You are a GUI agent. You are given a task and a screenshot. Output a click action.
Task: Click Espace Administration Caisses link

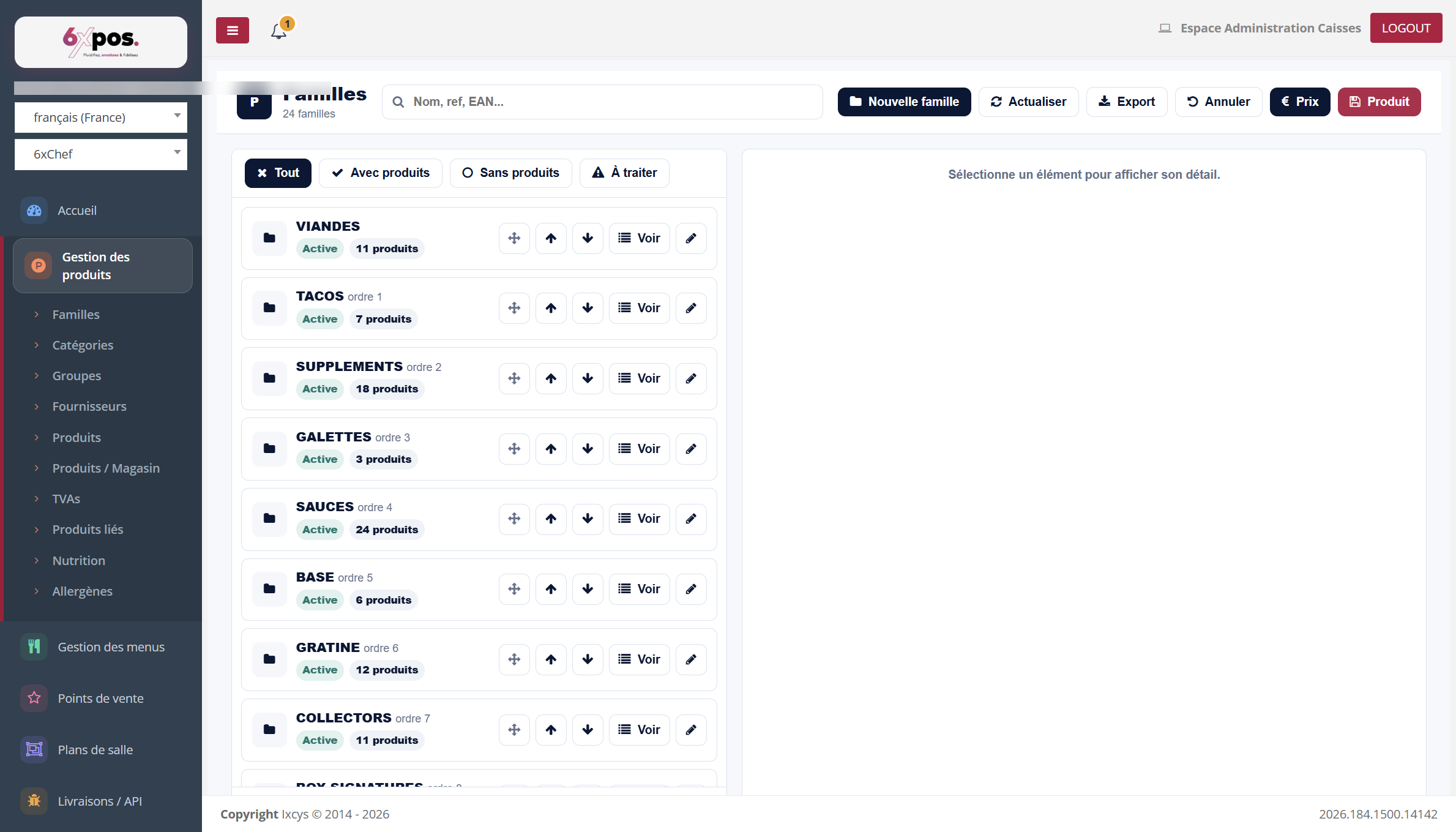[1260, 28]
